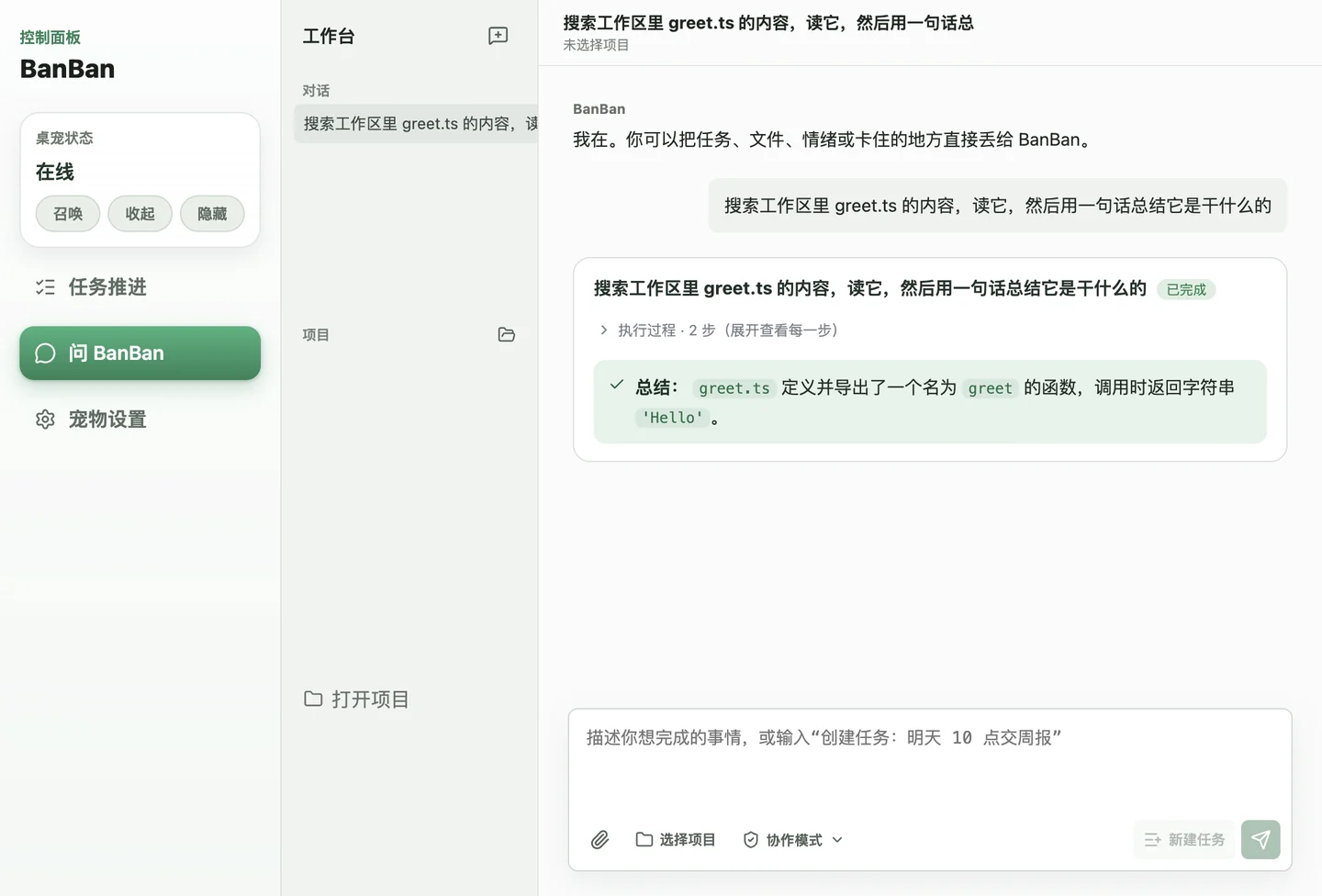Click the open-folder icon next to 项目
Viewport: 1322px width, 896px height.
[506, 334]
